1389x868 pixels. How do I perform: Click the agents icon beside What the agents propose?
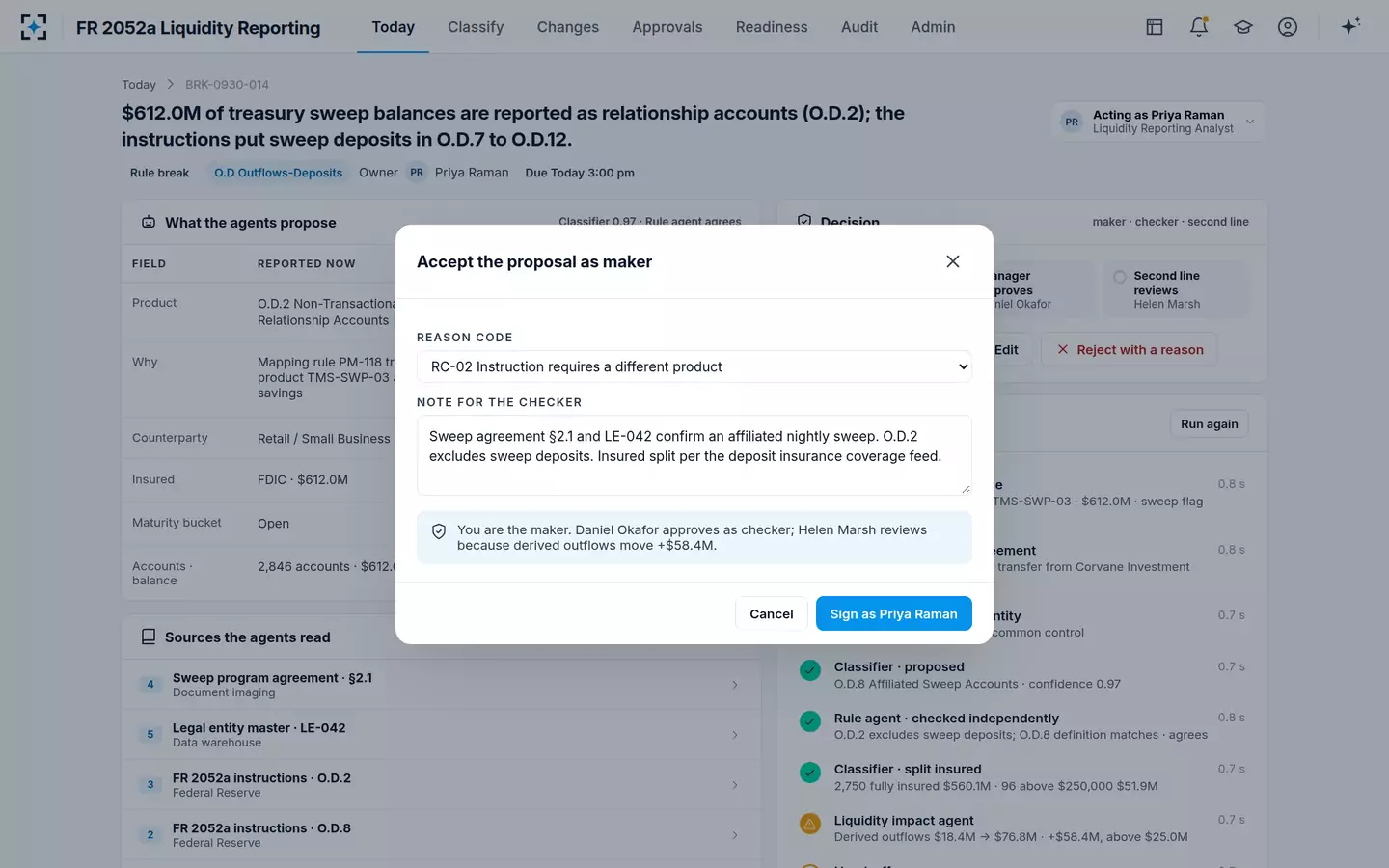point(149,223)
